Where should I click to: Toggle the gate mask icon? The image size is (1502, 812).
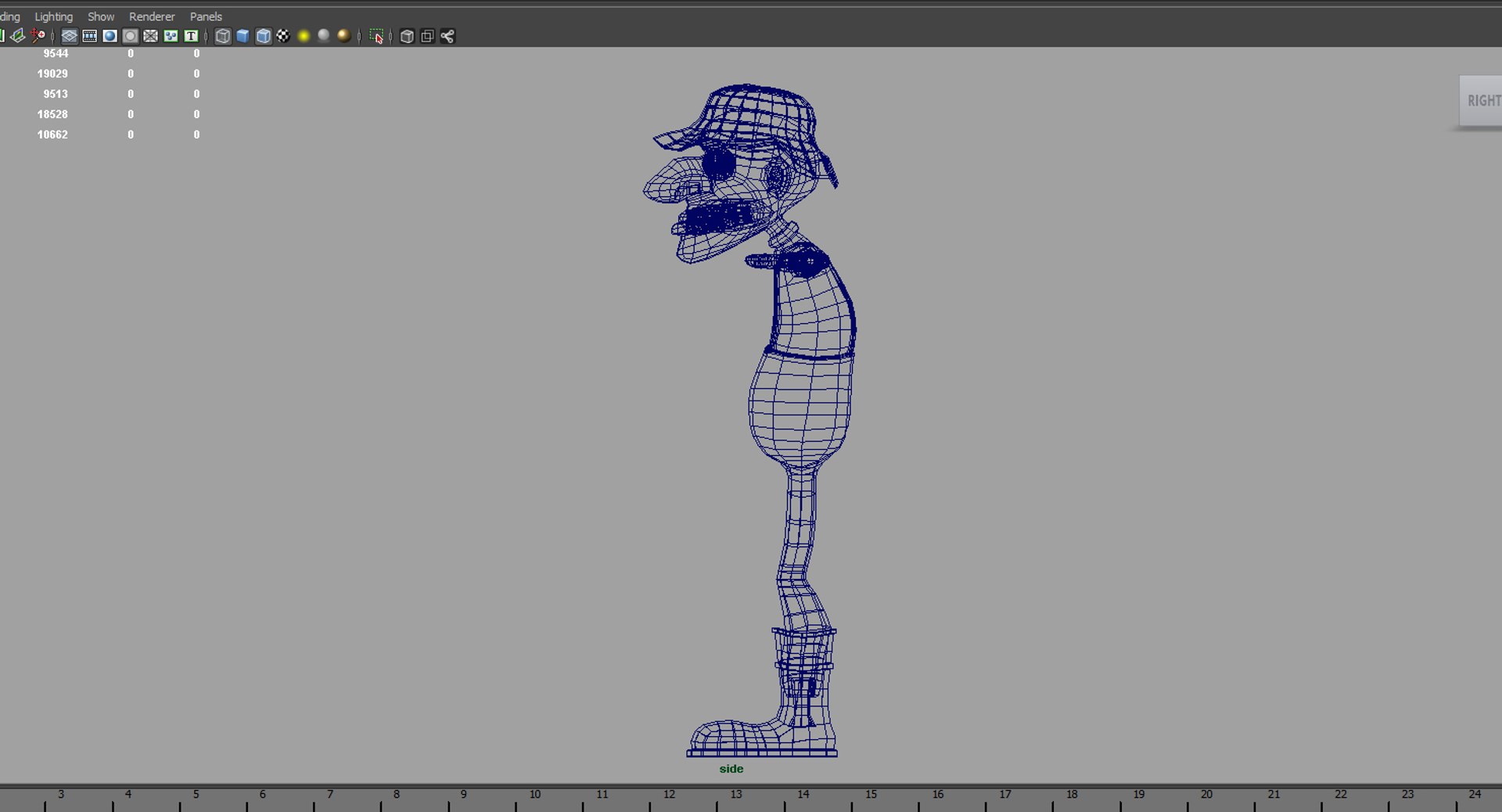[130, 36]
